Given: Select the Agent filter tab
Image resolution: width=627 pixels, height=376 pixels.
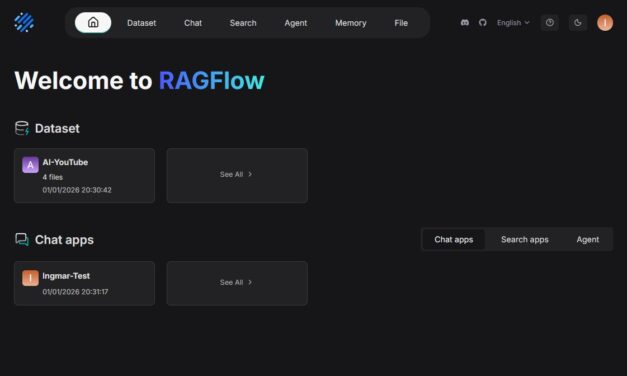Looking at the screenshot, I should click(588, 240).
